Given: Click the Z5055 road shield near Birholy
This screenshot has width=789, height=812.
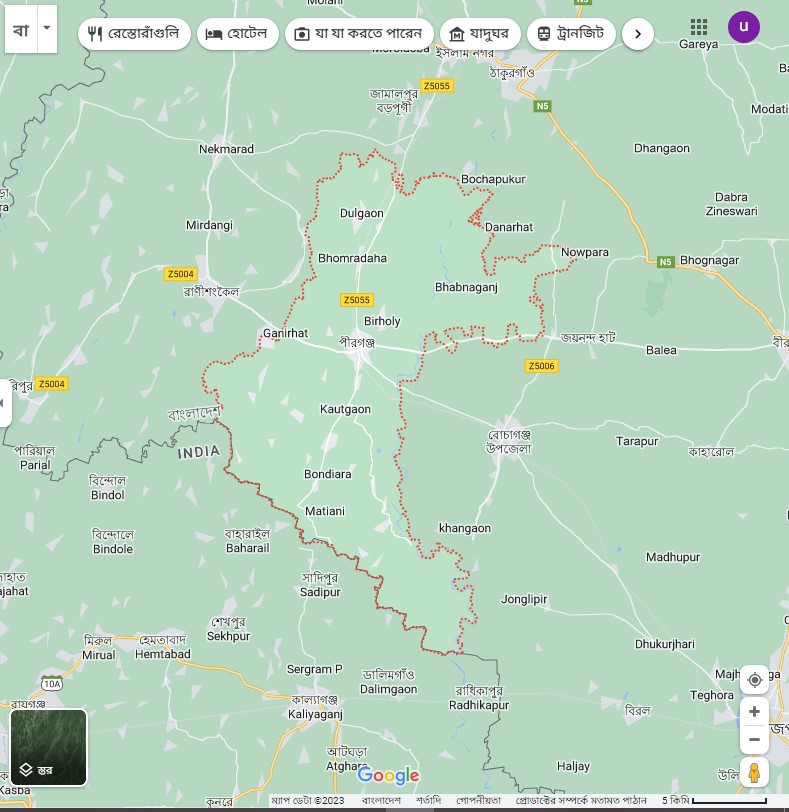Looking at the screenshot, I should [x=356, y=300].
